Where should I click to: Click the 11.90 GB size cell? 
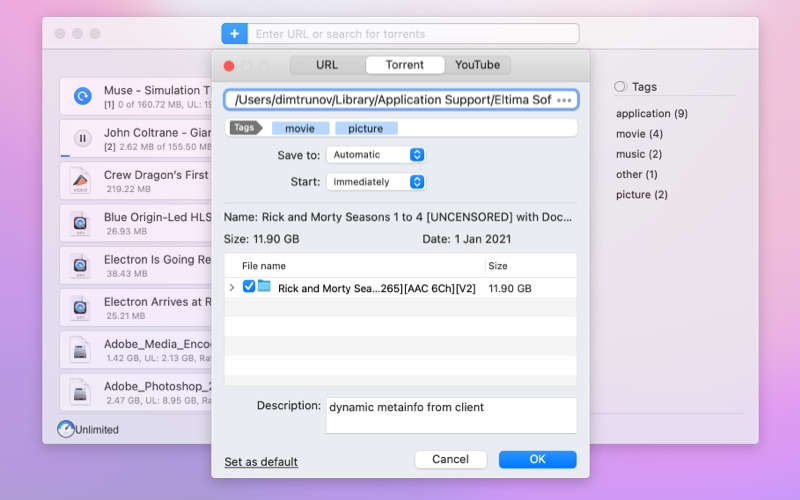click(x=510, y=288)
